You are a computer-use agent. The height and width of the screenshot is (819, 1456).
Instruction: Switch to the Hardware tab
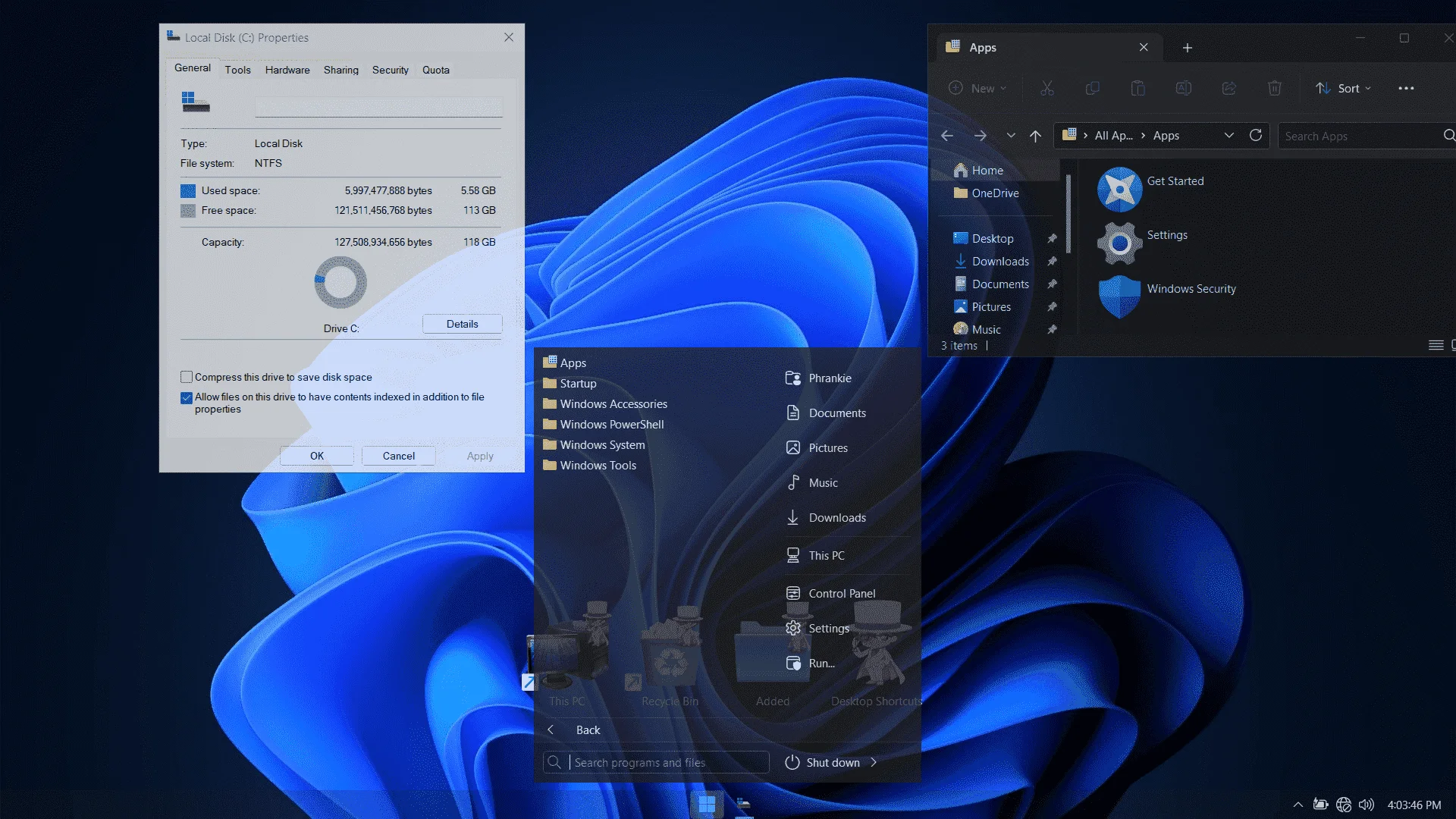[287, 70]
